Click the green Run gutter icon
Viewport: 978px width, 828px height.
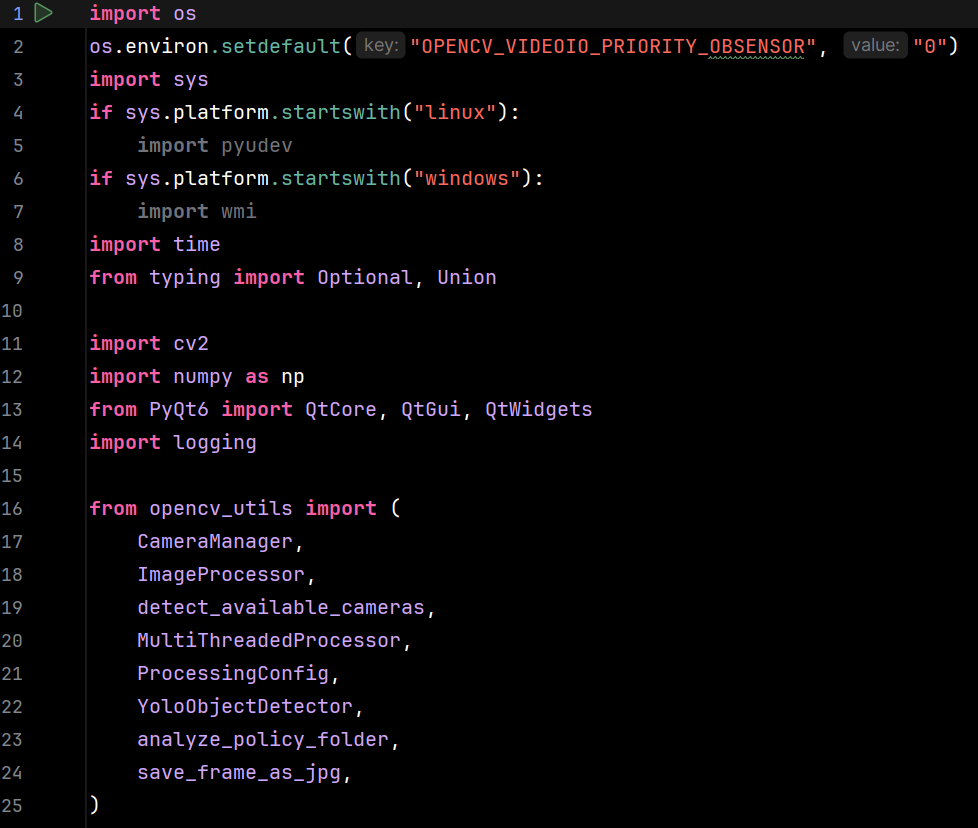43,13
